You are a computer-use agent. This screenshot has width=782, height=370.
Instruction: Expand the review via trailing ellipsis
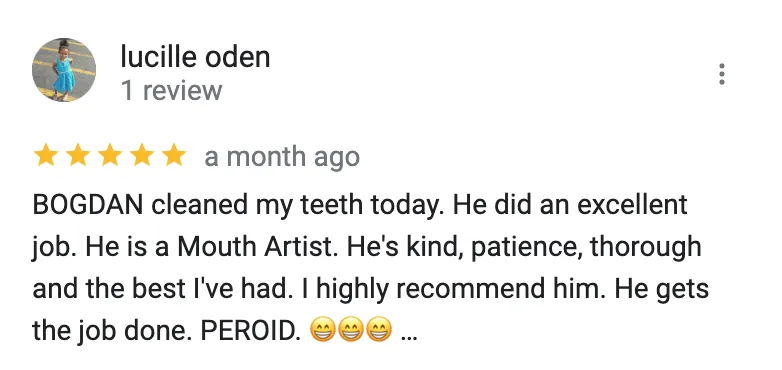(409, 332)
